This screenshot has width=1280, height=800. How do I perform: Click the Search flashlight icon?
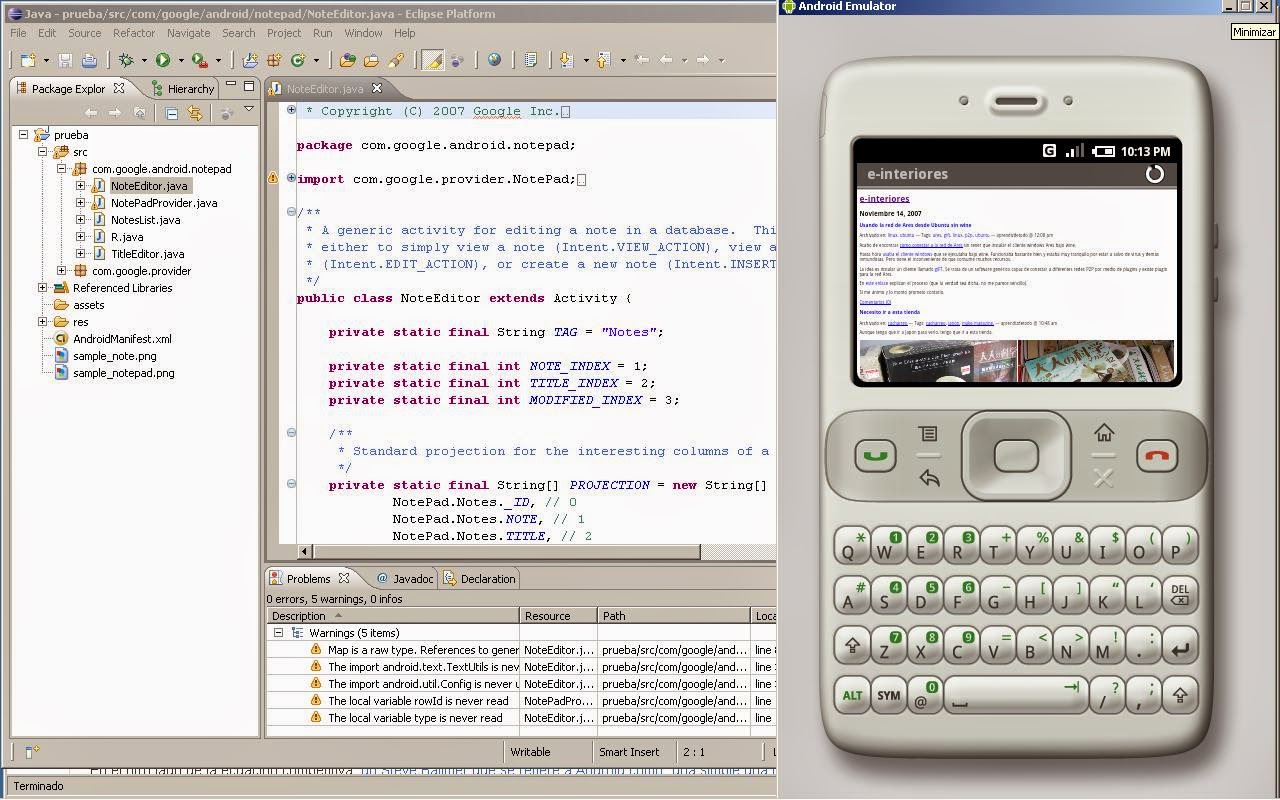(x=395, y=60)
